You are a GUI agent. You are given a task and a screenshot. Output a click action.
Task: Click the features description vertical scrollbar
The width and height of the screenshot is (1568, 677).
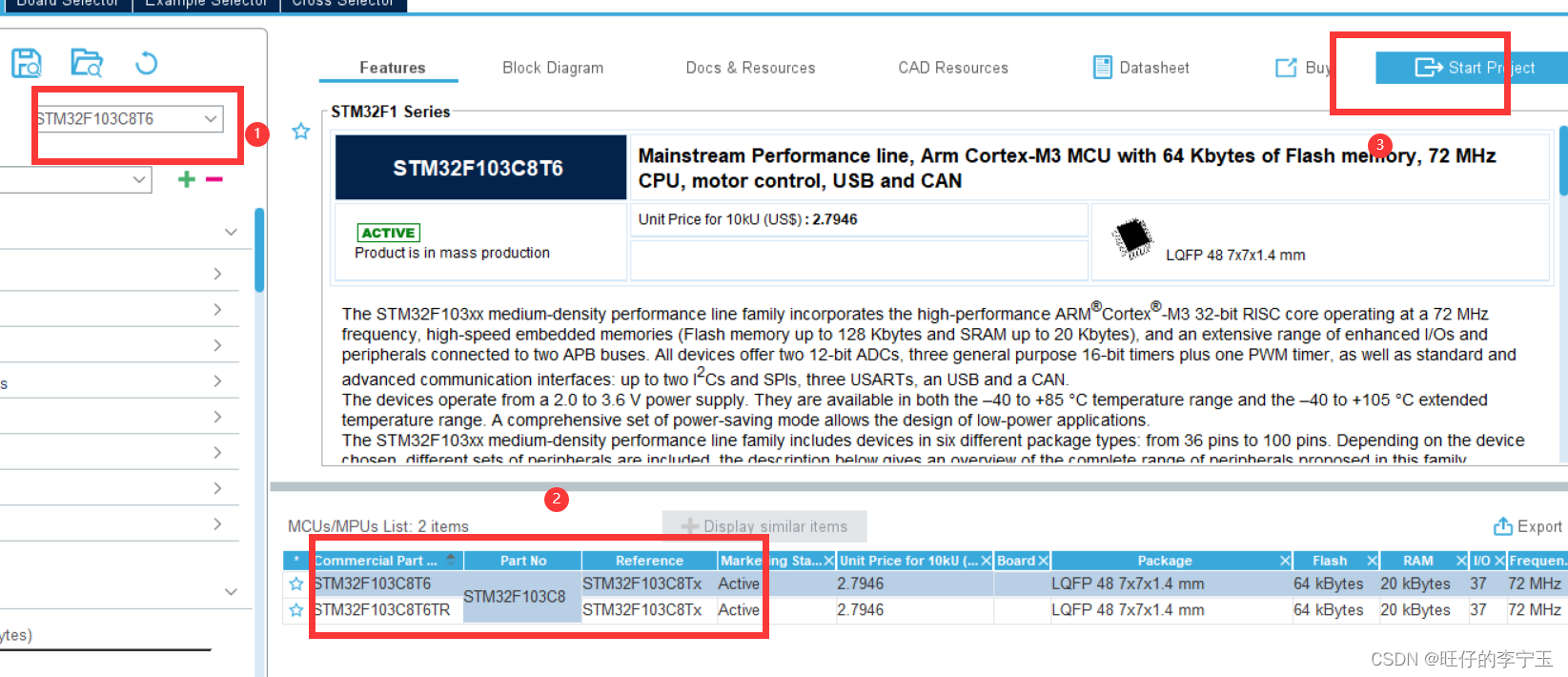pyautogui.click(x=1563, y=160)
